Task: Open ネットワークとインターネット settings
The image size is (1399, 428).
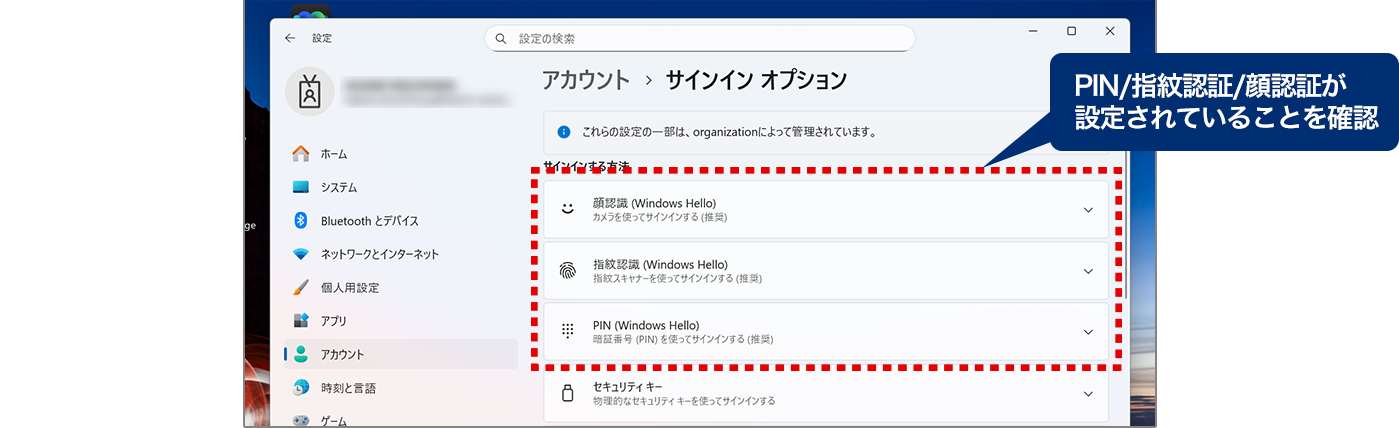Action: point(379,254)
